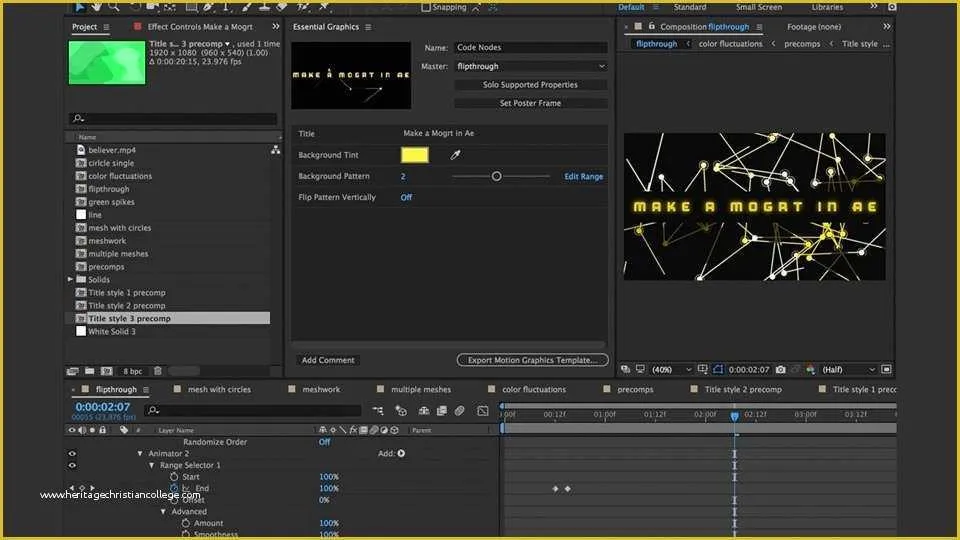Open the yellow Background Tint color swatch
The height and width of the screenshot is (540, 960).
tap(414, 155)
